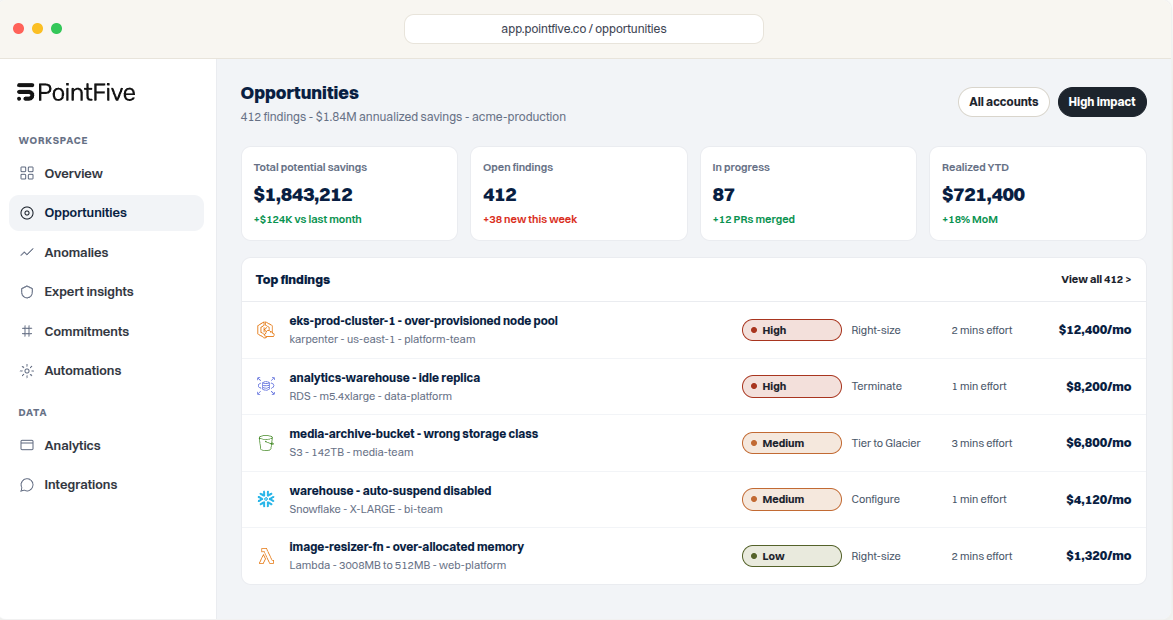Click 3 mins effort on media-archive row
The image size is (1173, 620).
pos(981,443)
